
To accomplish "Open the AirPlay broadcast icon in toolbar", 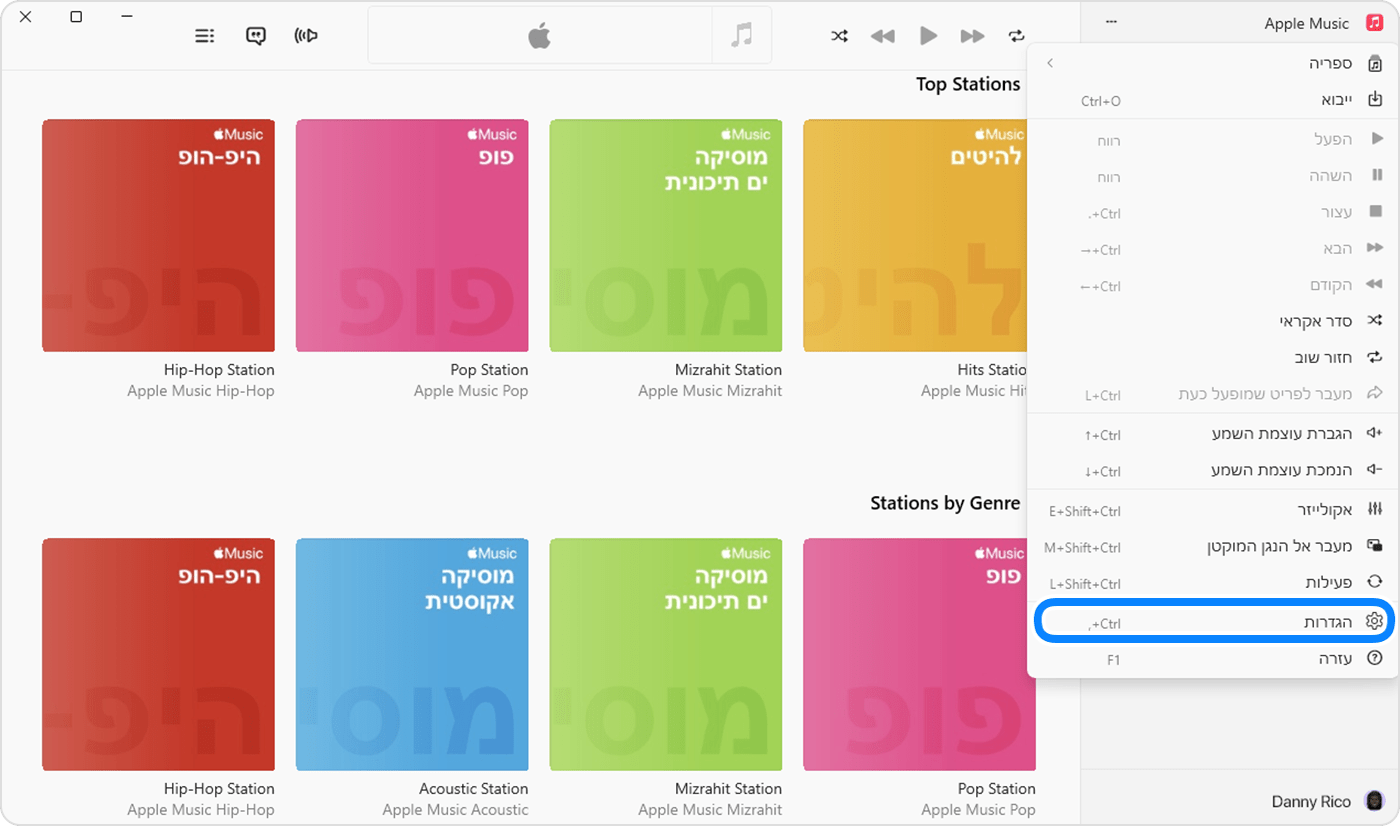I will point(306,36).
